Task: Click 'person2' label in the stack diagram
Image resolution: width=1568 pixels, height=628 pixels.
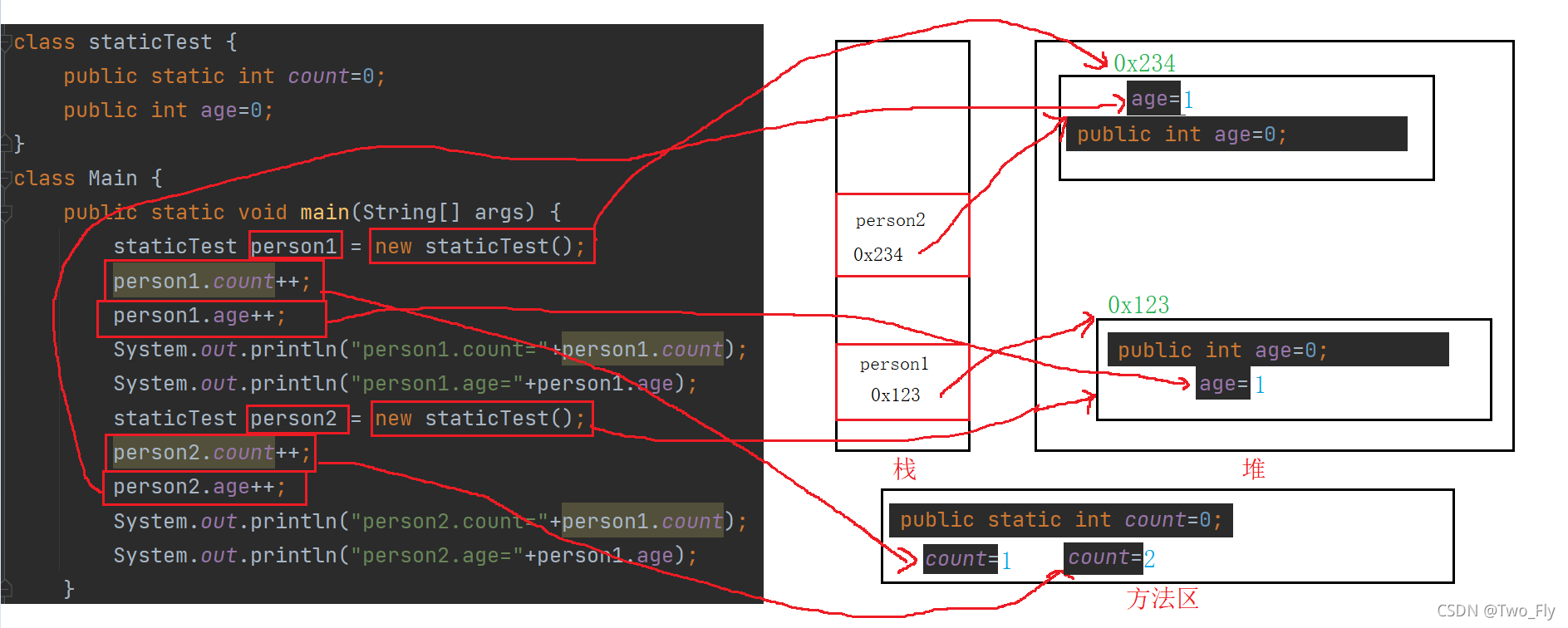Action: coord(890,220)
